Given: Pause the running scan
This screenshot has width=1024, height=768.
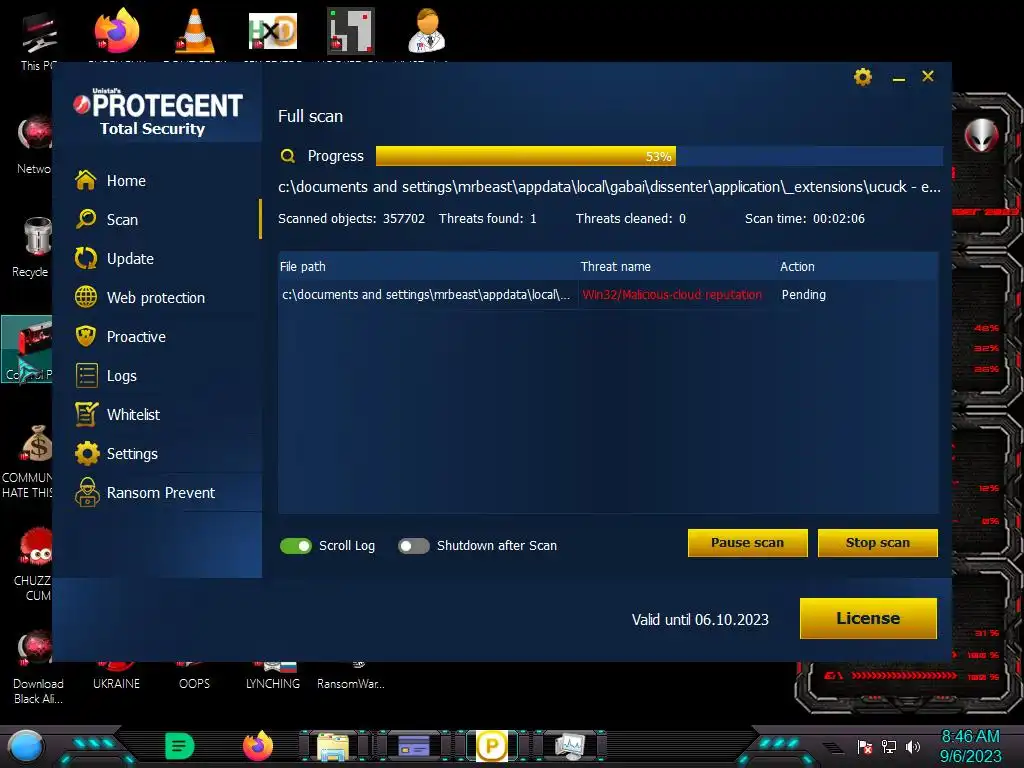Looking at the screenshot, I should [x=747, y=543].
